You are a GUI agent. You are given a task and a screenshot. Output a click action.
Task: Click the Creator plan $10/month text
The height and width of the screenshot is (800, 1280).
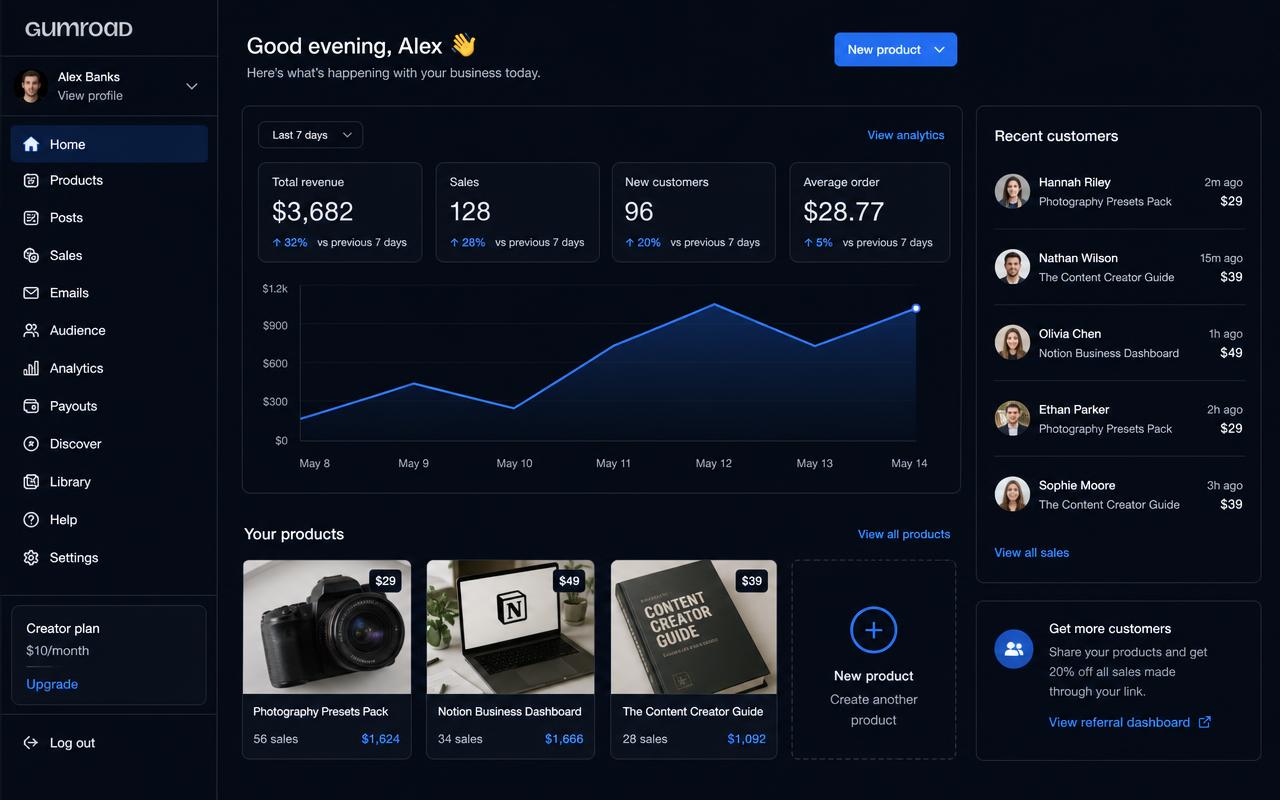pos(58,651)
